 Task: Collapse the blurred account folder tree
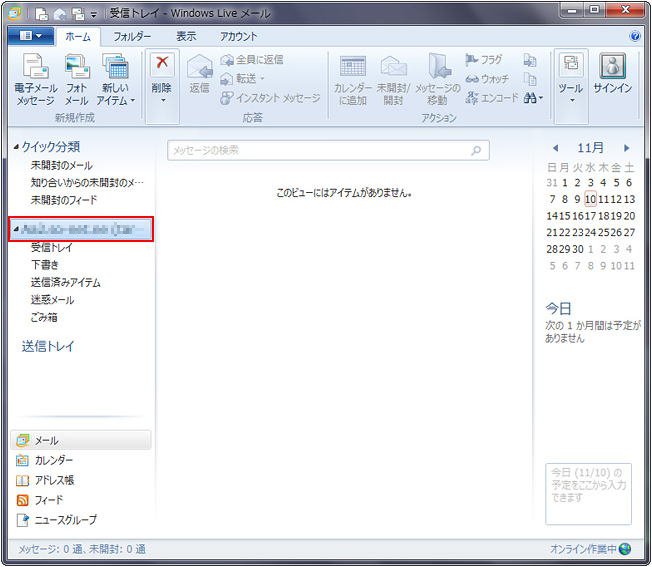[16, 229]
